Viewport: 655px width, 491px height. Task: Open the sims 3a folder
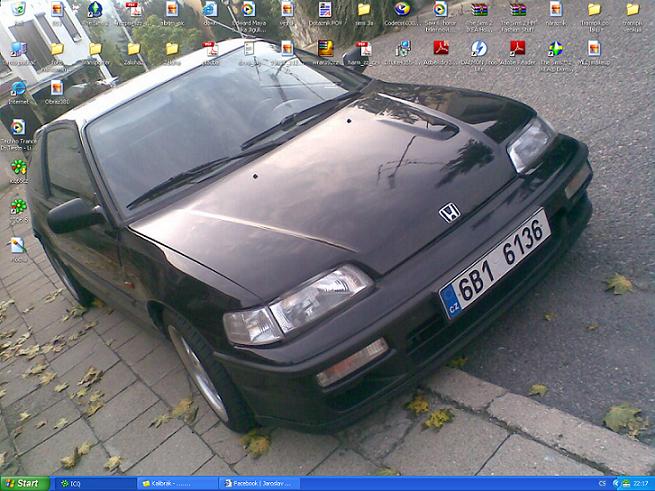[x=364, y=10]
